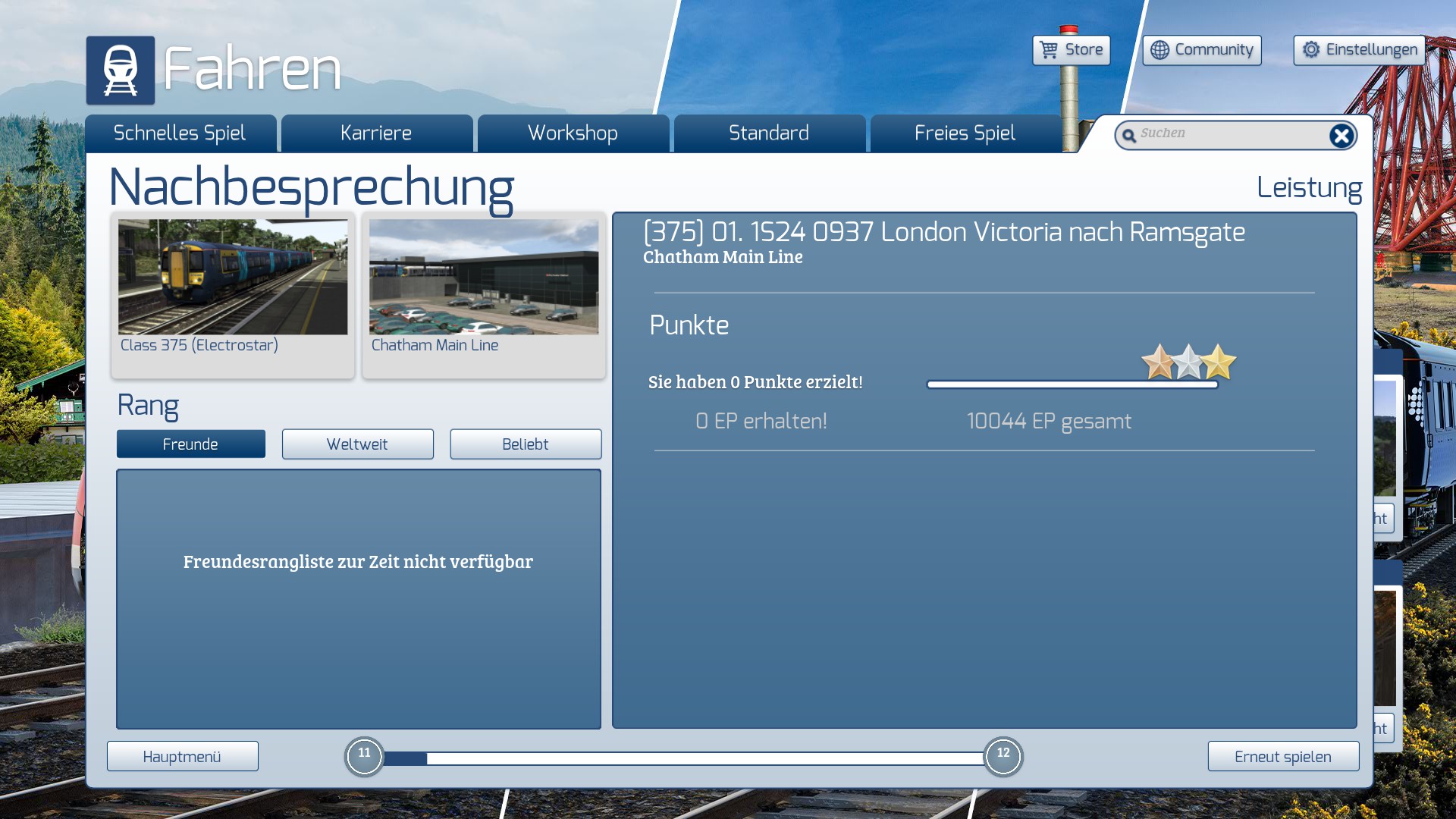Click the train Fahren logo icon
Viewport: 1456px width, 819px height.
click(120, 70)
